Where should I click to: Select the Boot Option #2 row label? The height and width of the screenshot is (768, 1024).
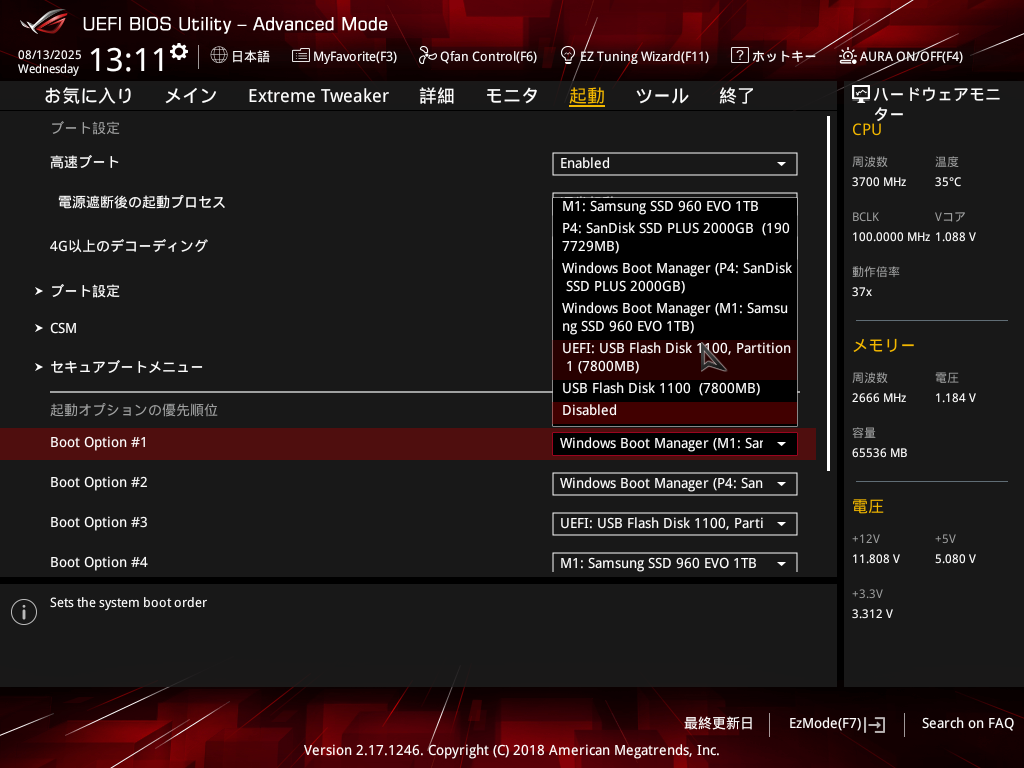(x=99, y=483)
